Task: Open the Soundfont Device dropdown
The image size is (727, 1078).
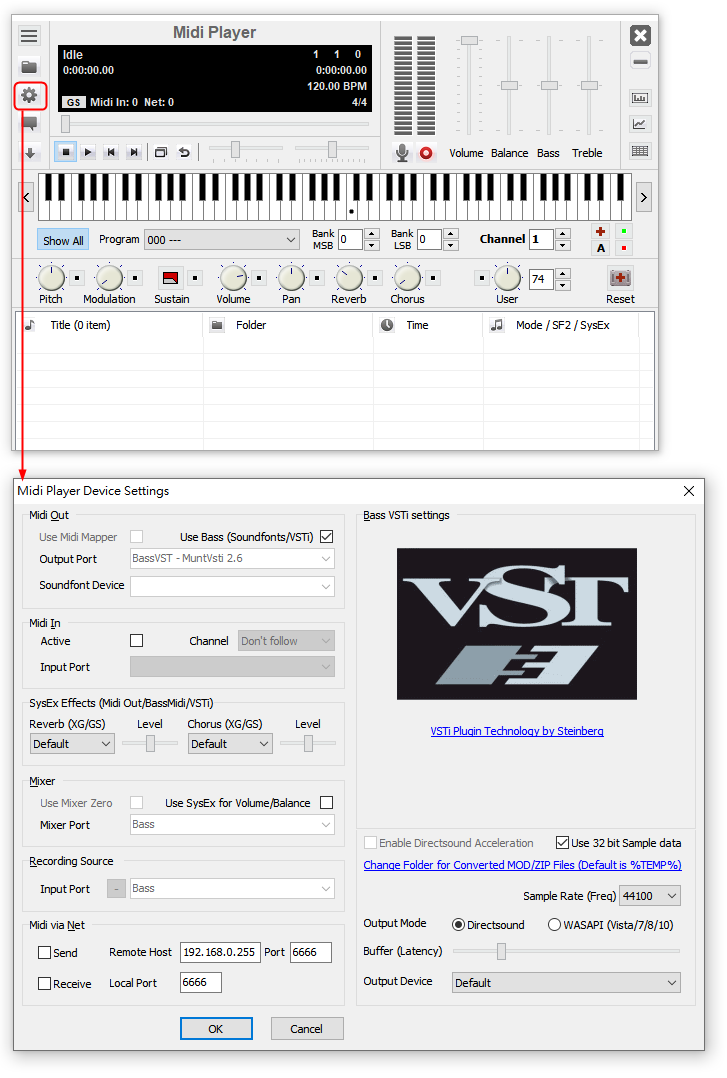Action: [x=232, y=586]
